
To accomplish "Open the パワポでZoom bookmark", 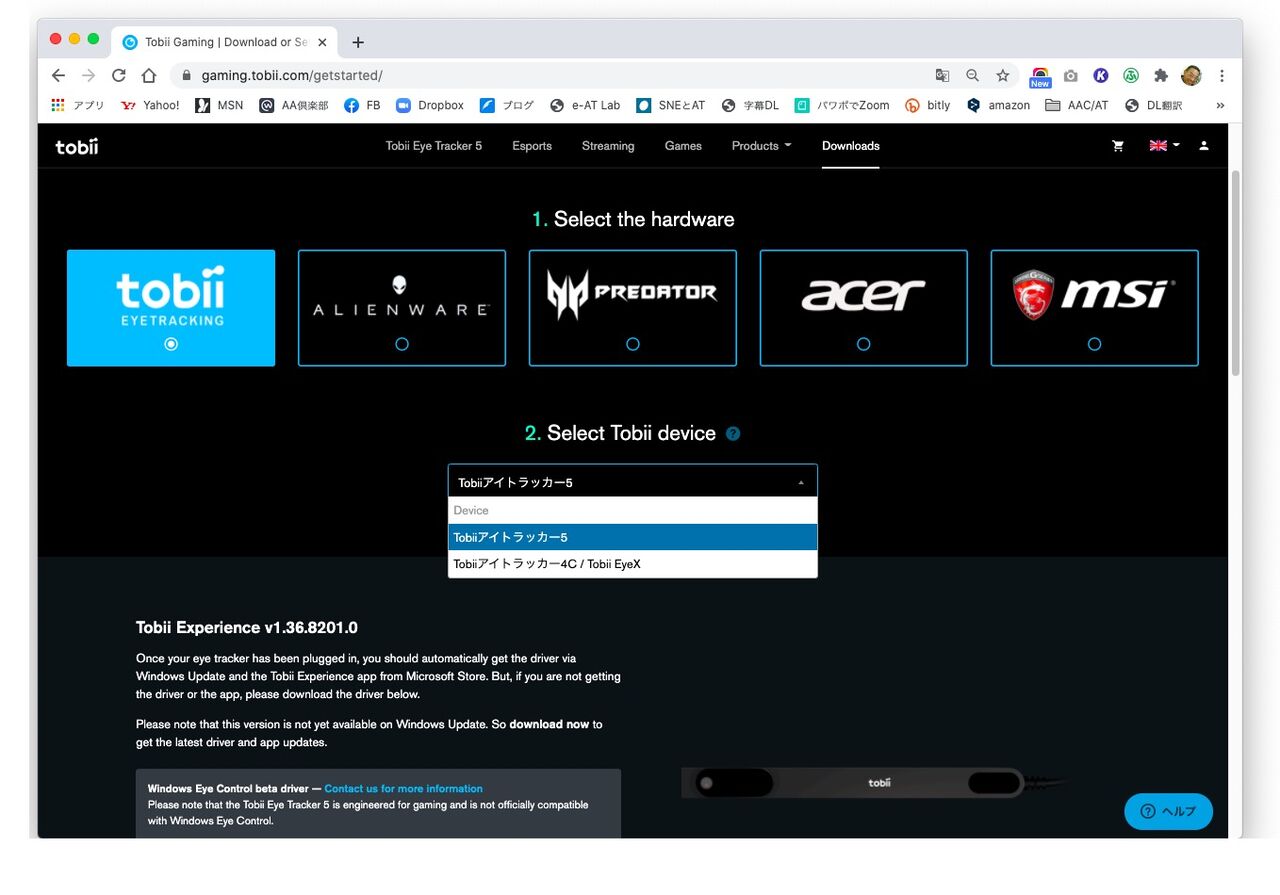I will click(x=842, y=105).
